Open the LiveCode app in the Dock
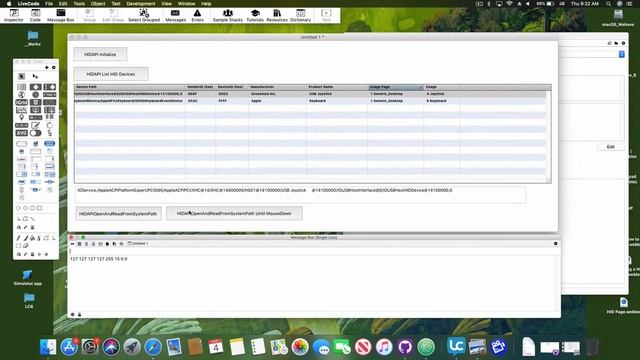This screenshot has width=640, height=360. pyautogui.click(x=456, y=346)
